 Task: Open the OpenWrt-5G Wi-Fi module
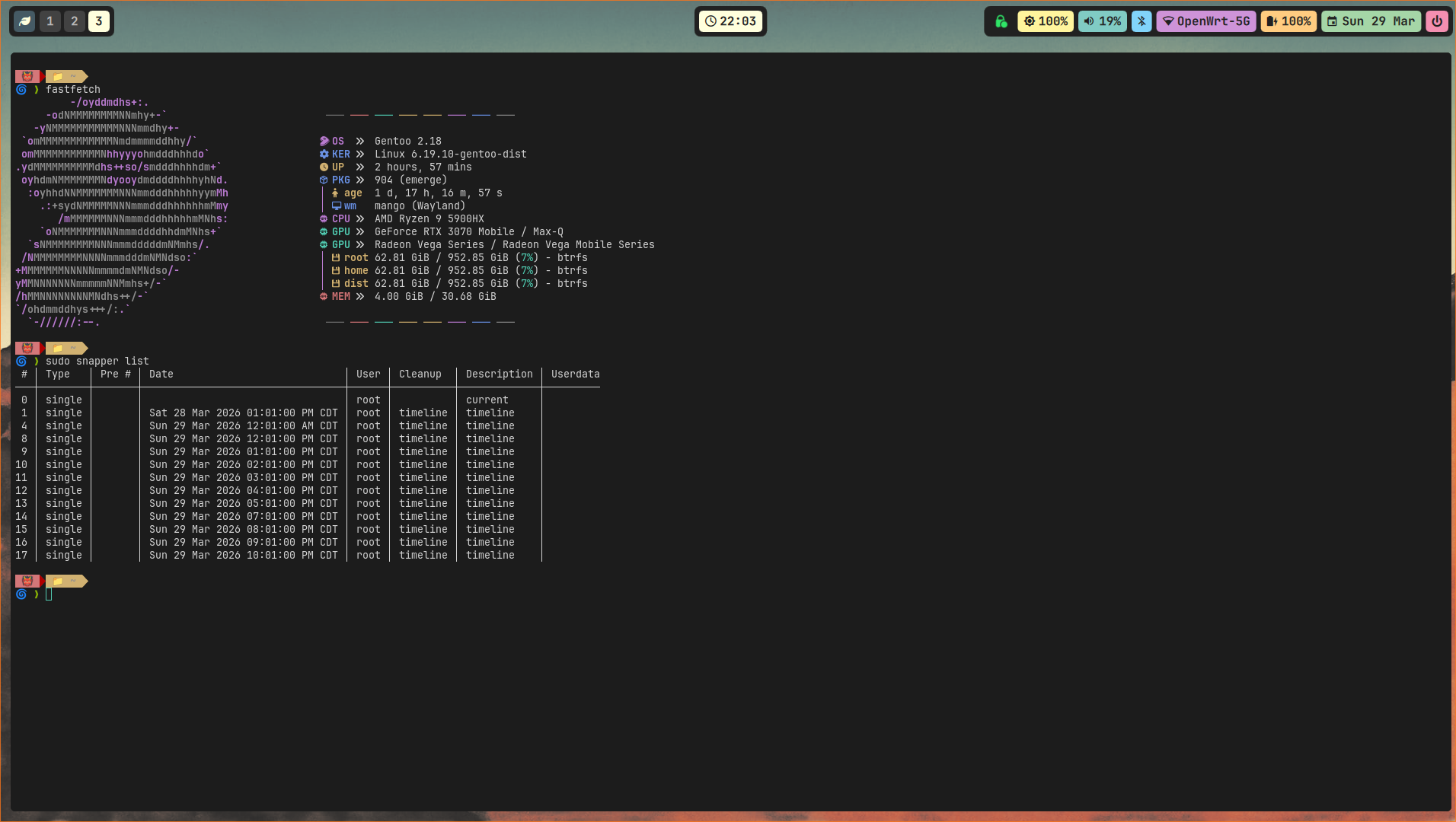[1206, 21]
